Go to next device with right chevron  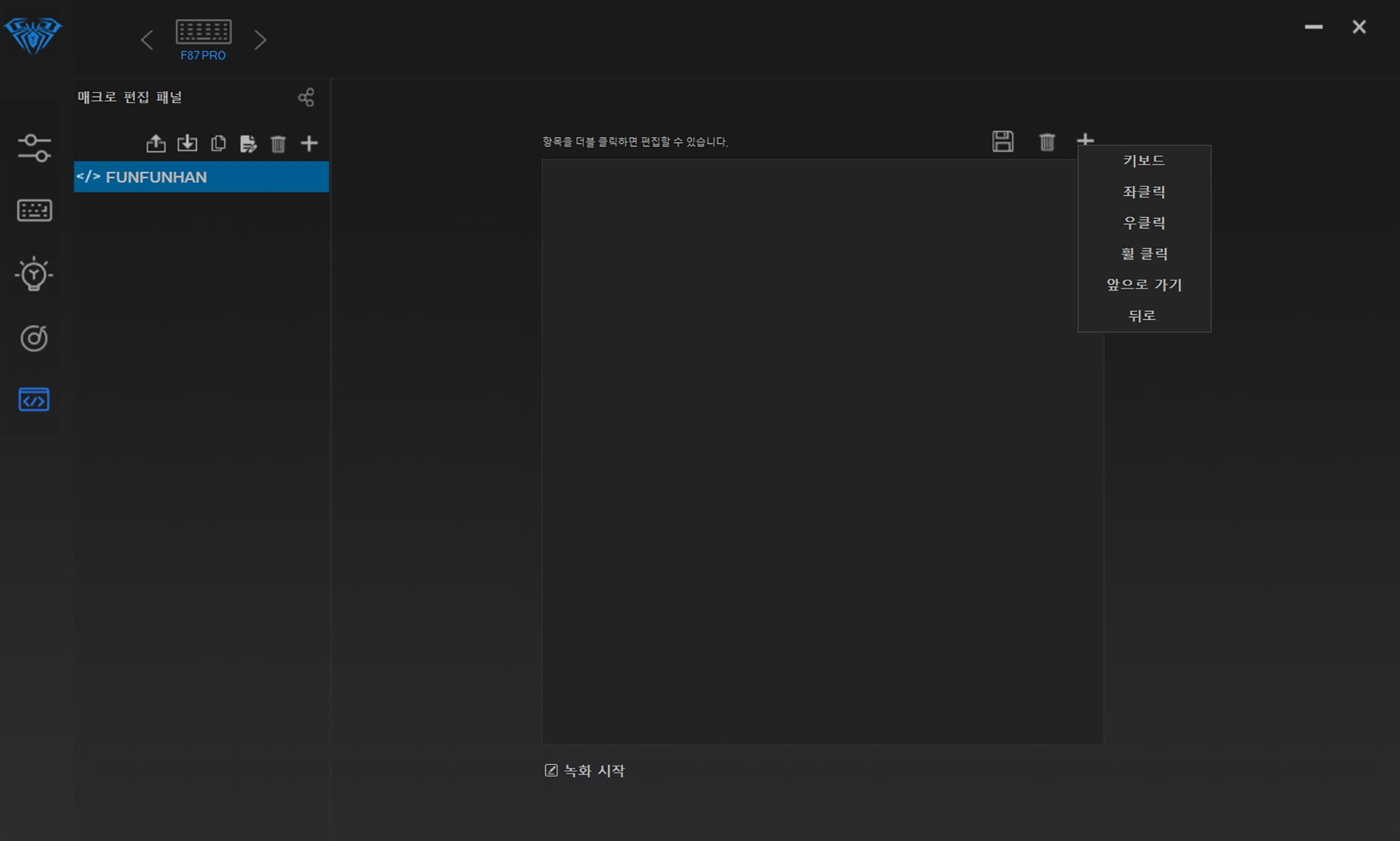(x=260, y=40)
